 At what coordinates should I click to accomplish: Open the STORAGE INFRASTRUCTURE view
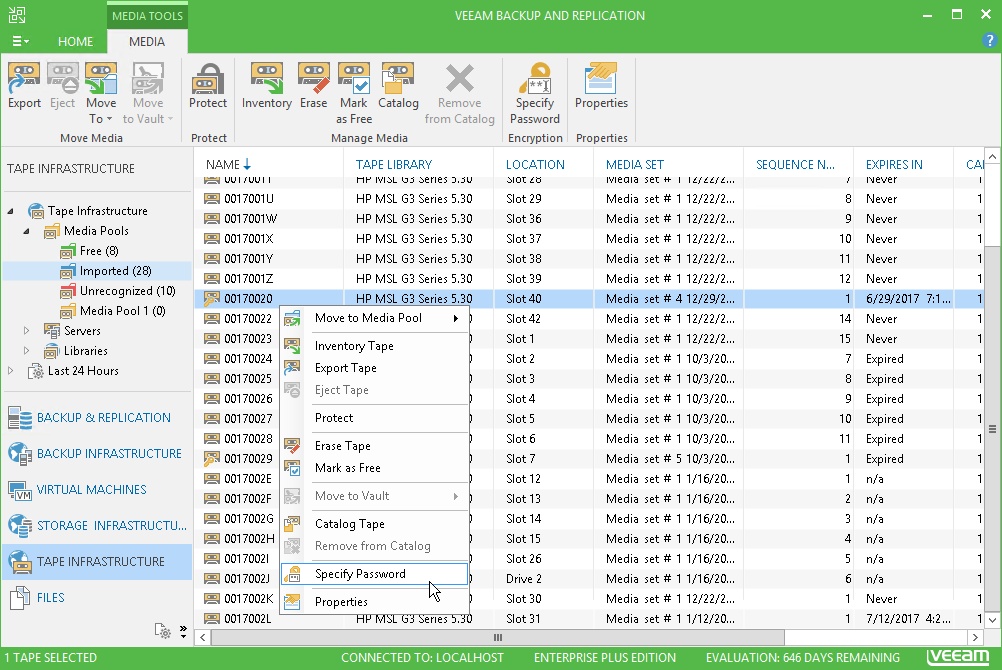click(96, 526)
